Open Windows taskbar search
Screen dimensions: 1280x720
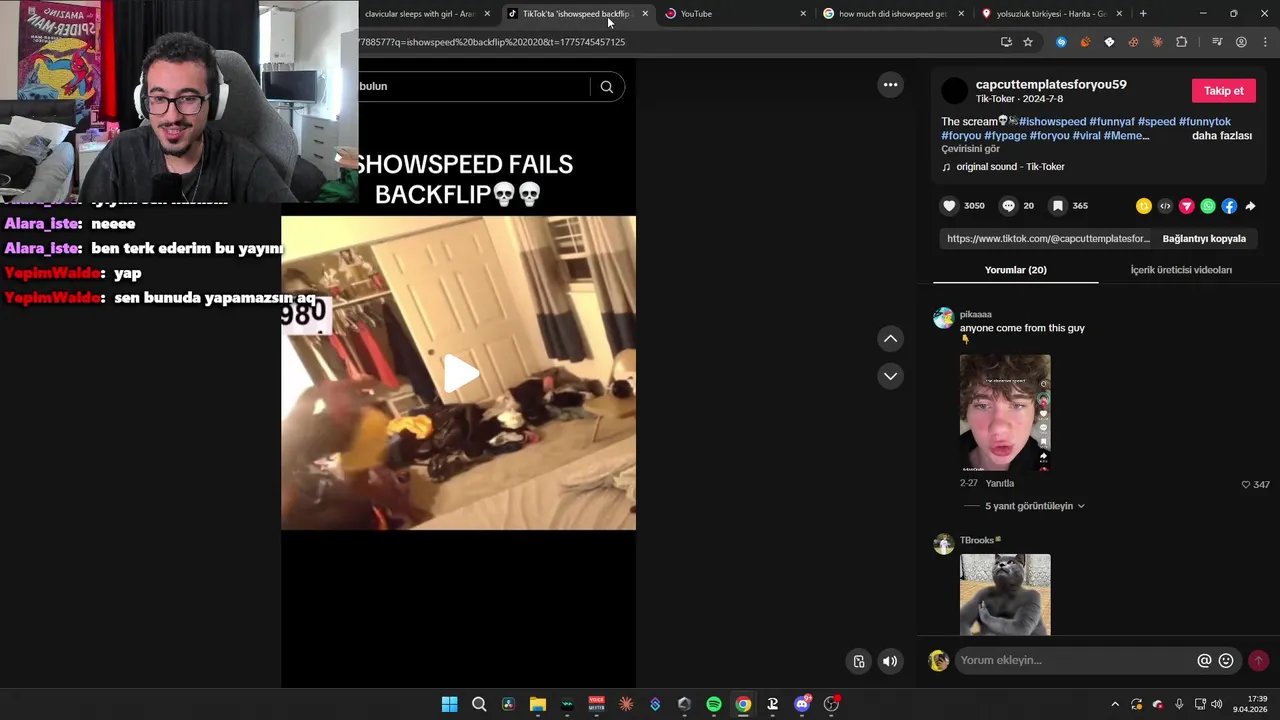click(x=479, y=704)
